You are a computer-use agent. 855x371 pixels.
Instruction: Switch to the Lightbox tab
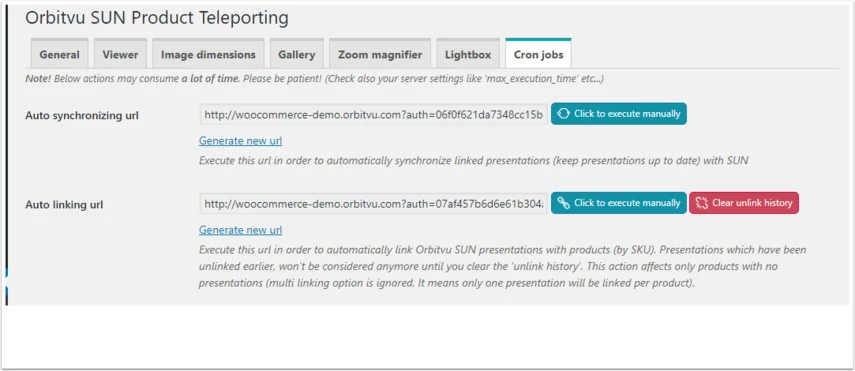(x=468, y=55)
